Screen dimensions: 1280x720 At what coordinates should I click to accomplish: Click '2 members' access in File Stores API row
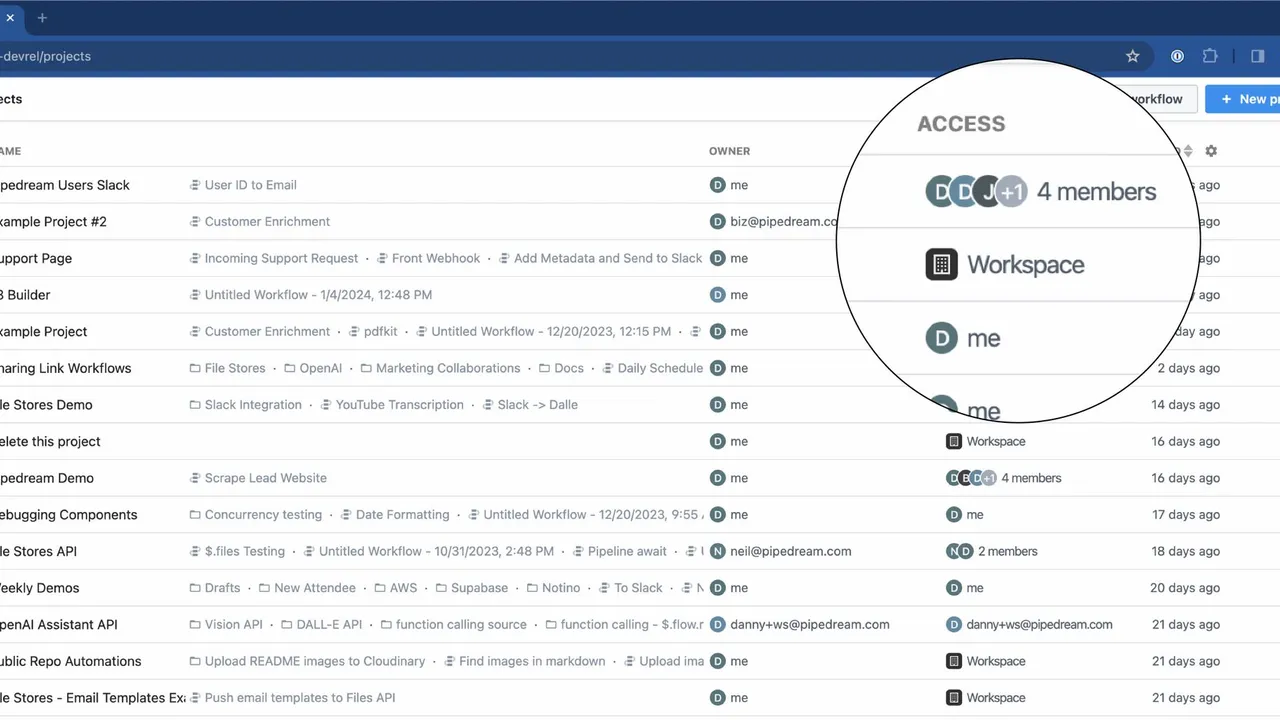point(1008,551)
